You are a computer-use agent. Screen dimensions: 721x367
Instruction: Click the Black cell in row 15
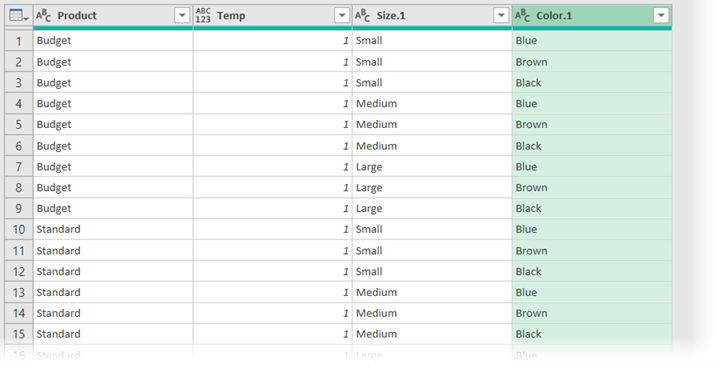(x=592, y=334)
